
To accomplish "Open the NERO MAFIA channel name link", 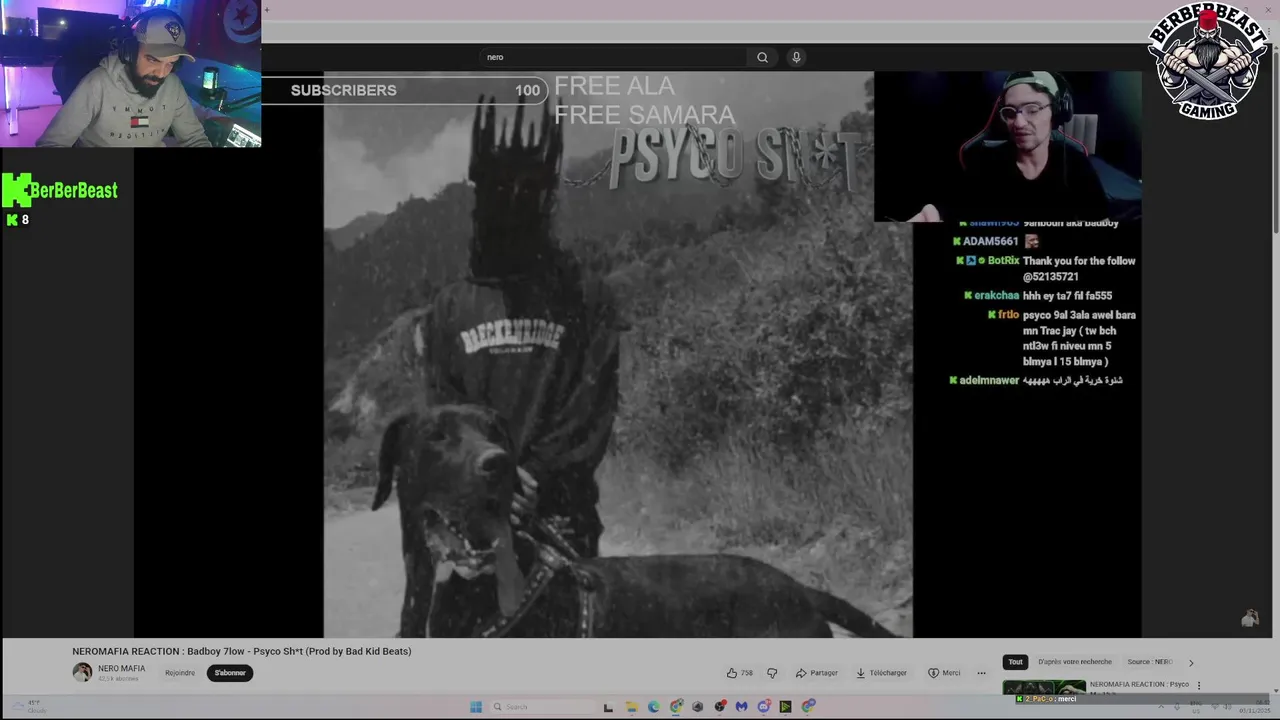I will [121, 668].
